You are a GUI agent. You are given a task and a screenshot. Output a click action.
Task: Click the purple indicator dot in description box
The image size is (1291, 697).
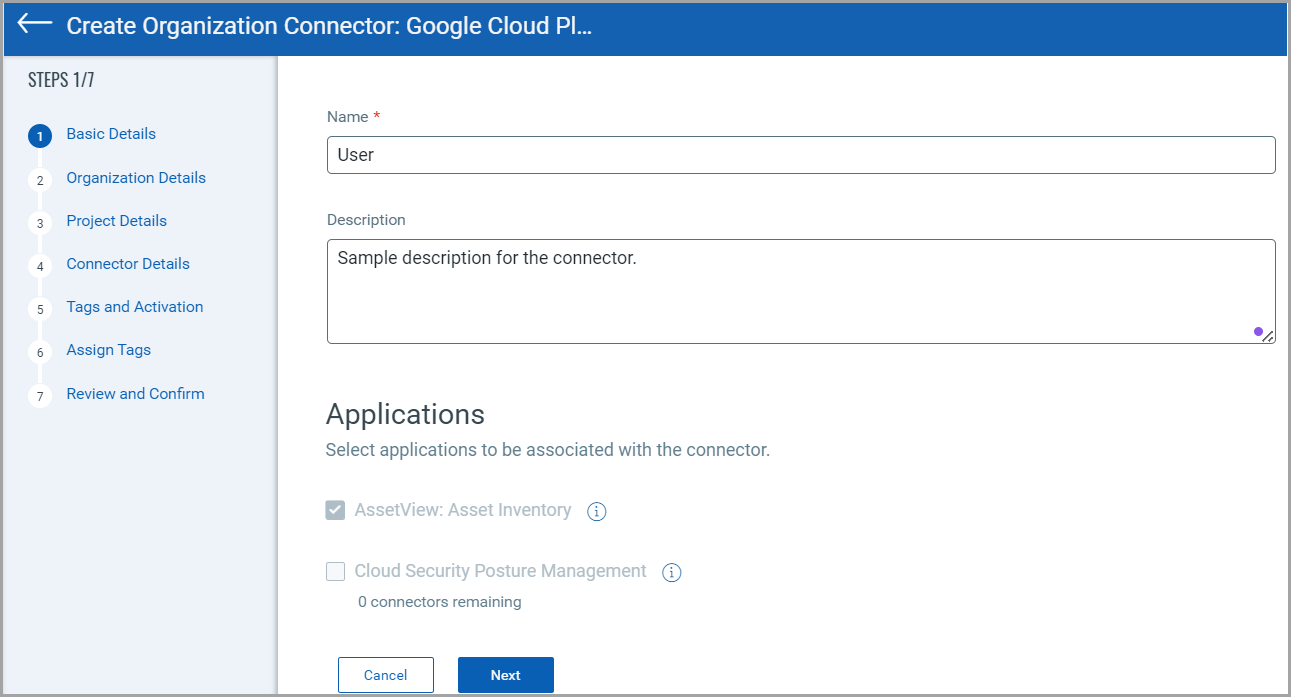click(x=1259, y=330)
